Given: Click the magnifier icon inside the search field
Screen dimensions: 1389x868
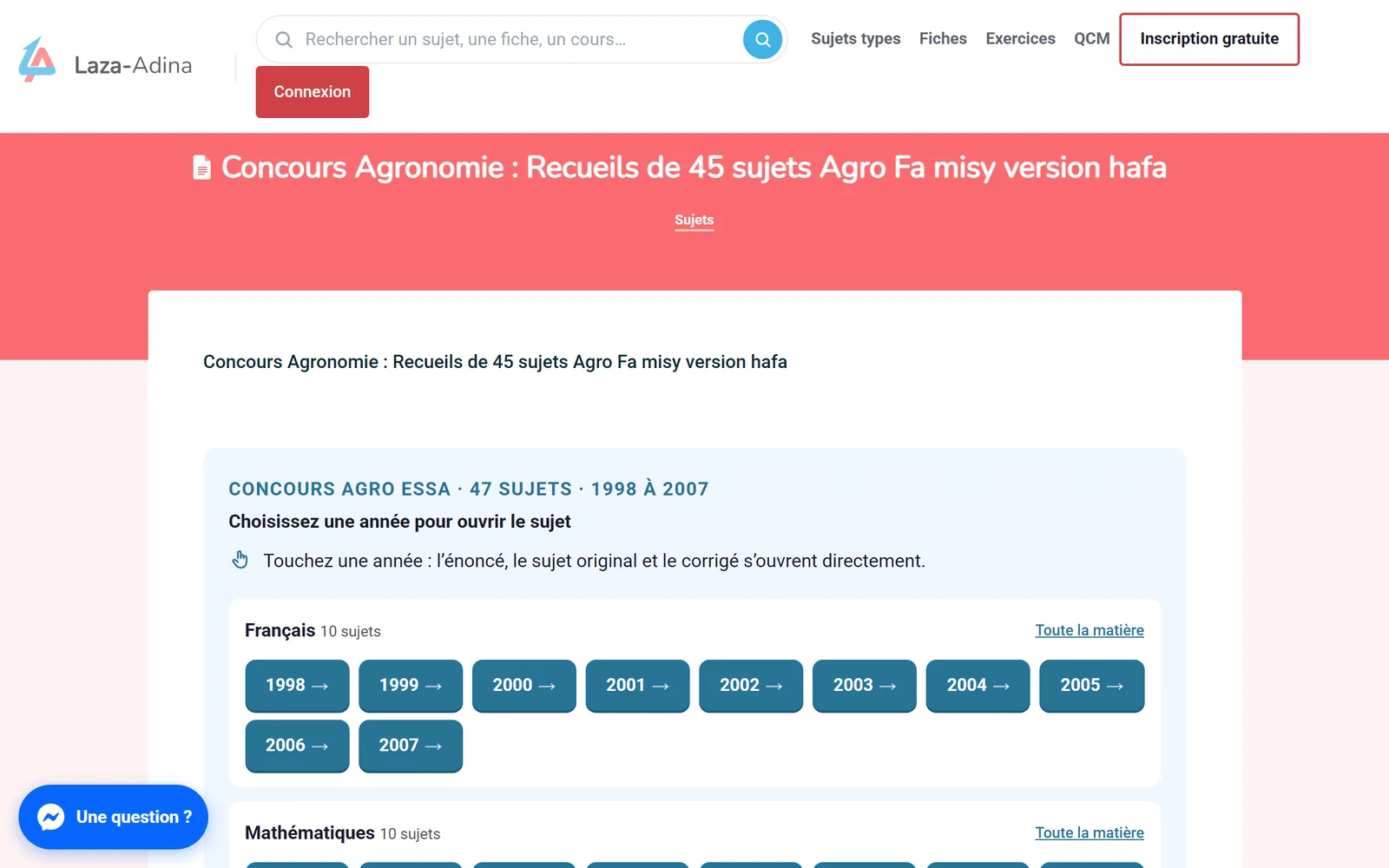Looking at the screenshot, I should pyautogui.click(x=284, y=39).
